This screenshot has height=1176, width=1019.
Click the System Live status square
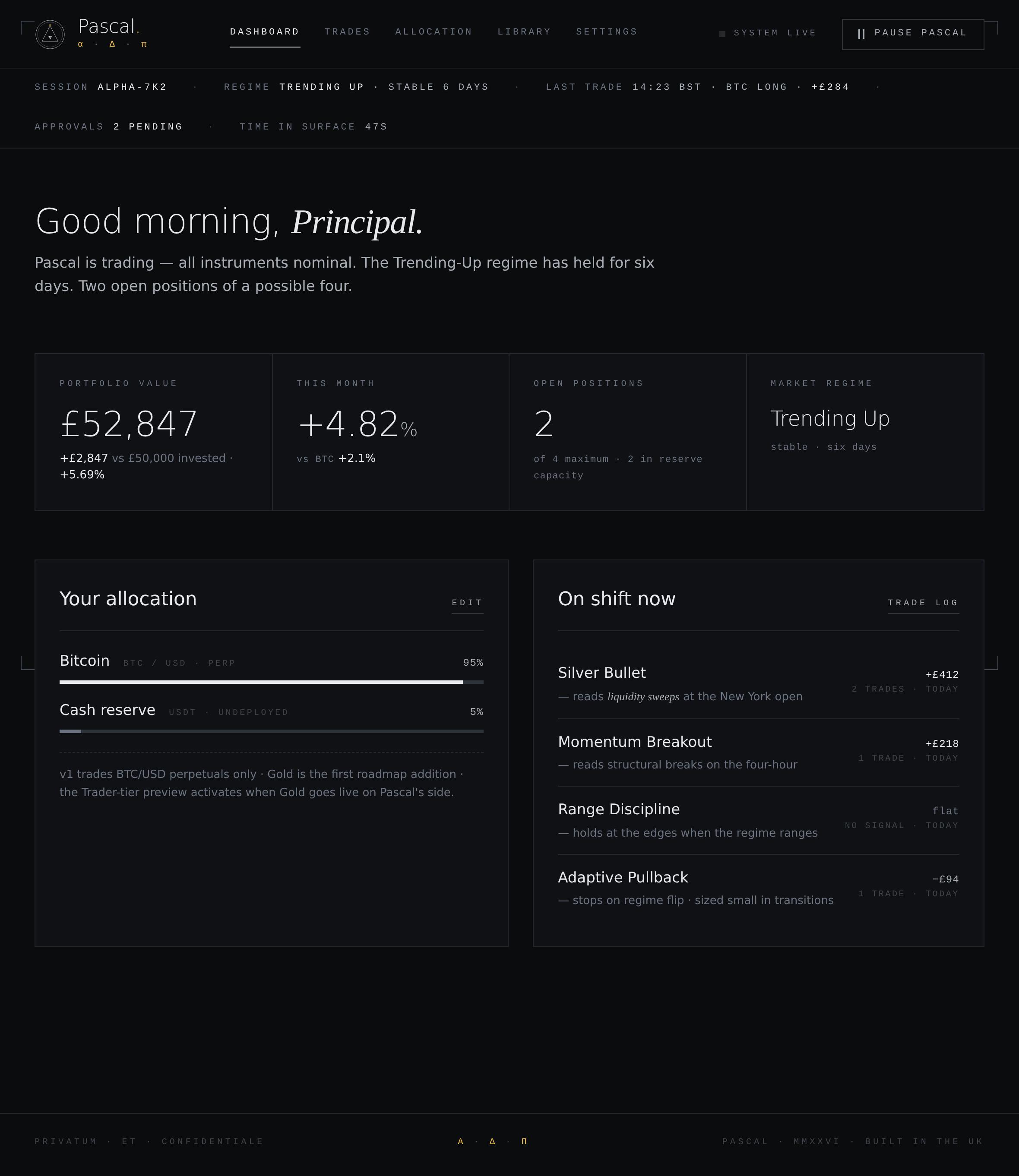[722, 34]
